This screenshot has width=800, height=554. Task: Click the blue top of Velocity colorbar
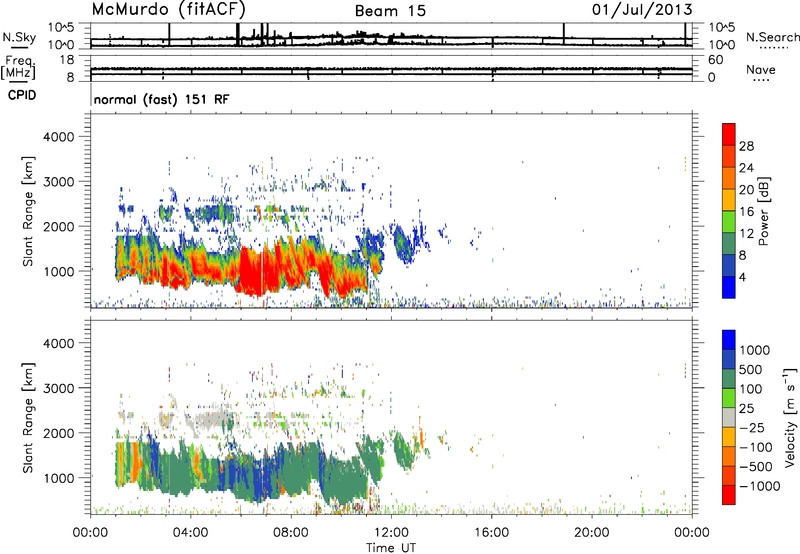[x=729, y=340]
